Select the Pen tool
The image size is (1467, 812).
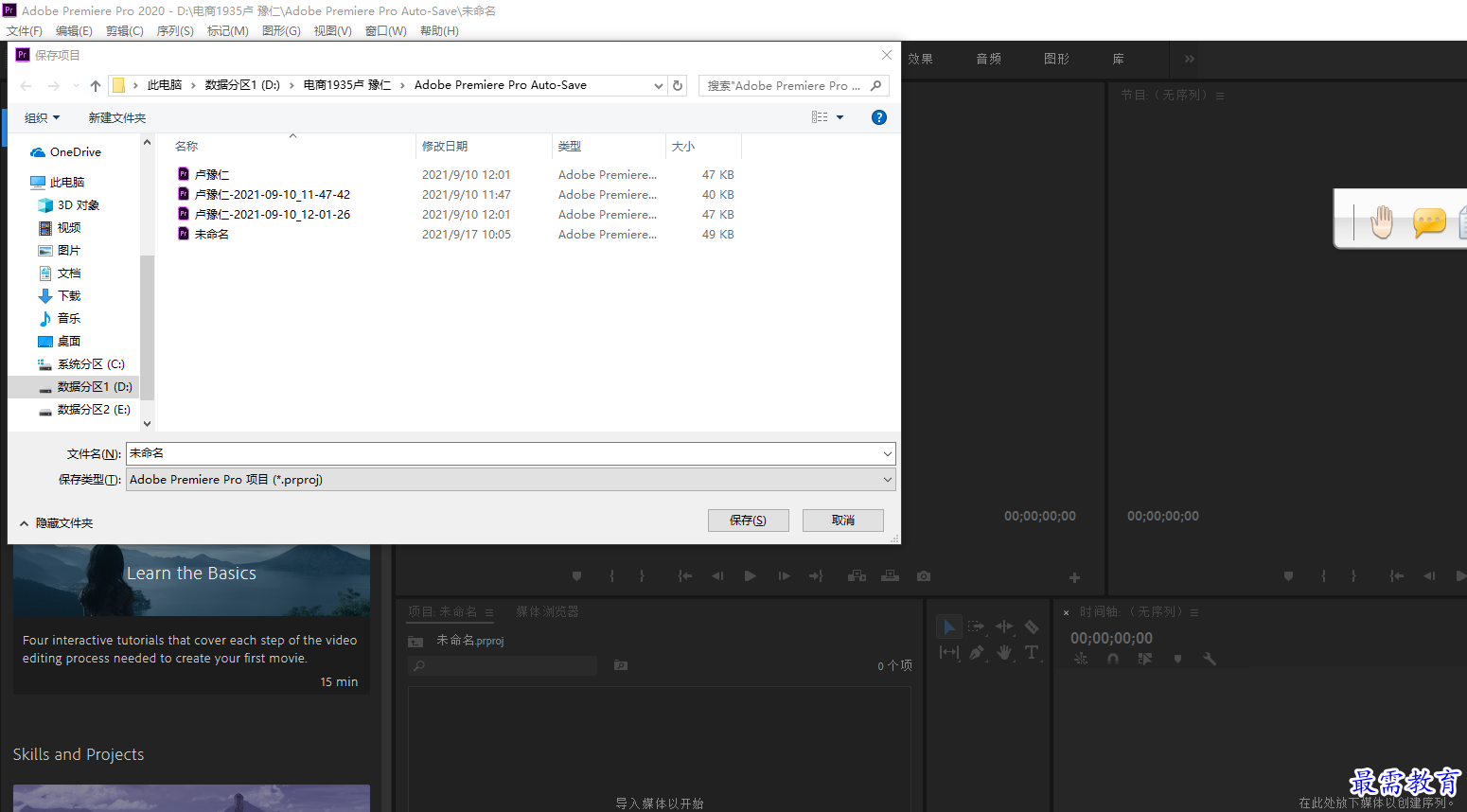[976, 652]
